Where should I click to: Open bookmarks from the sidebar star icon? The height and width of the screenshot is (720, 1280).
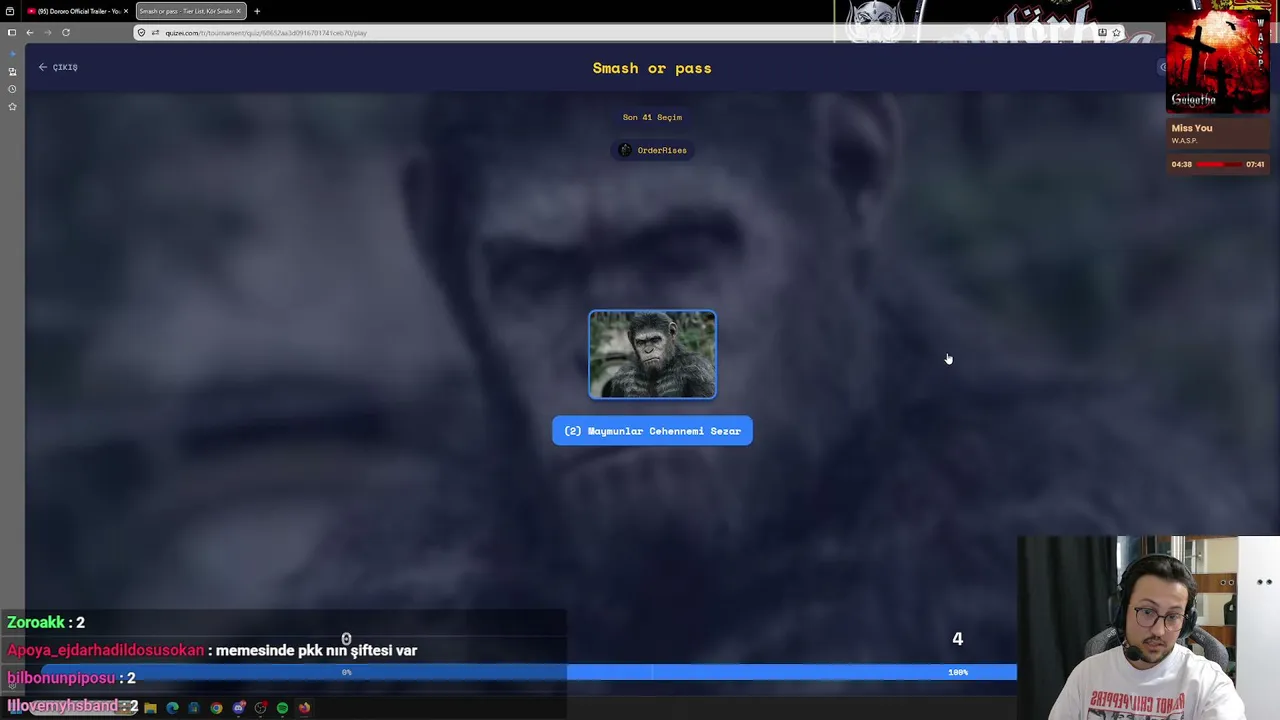12,106
